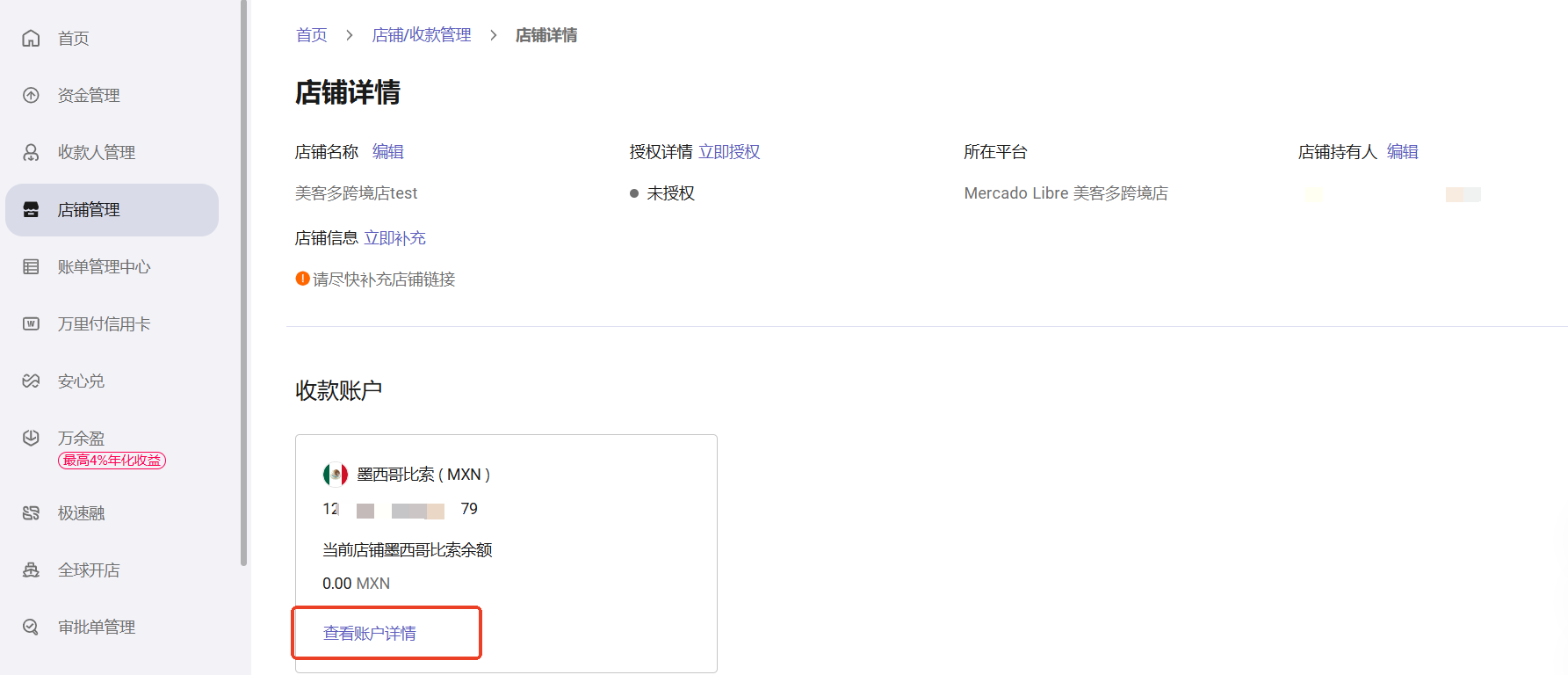
Task: Click the 安心兑 exchange icon
Action: (x=31, y=381)
